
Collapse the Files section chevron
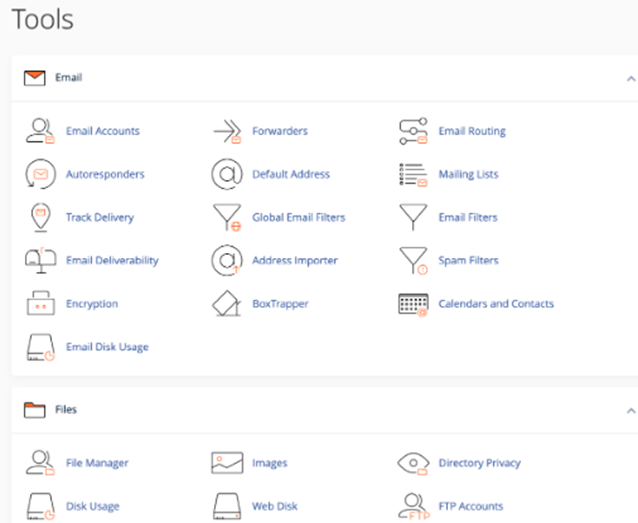pyautogui.click(x=631, y=411)
